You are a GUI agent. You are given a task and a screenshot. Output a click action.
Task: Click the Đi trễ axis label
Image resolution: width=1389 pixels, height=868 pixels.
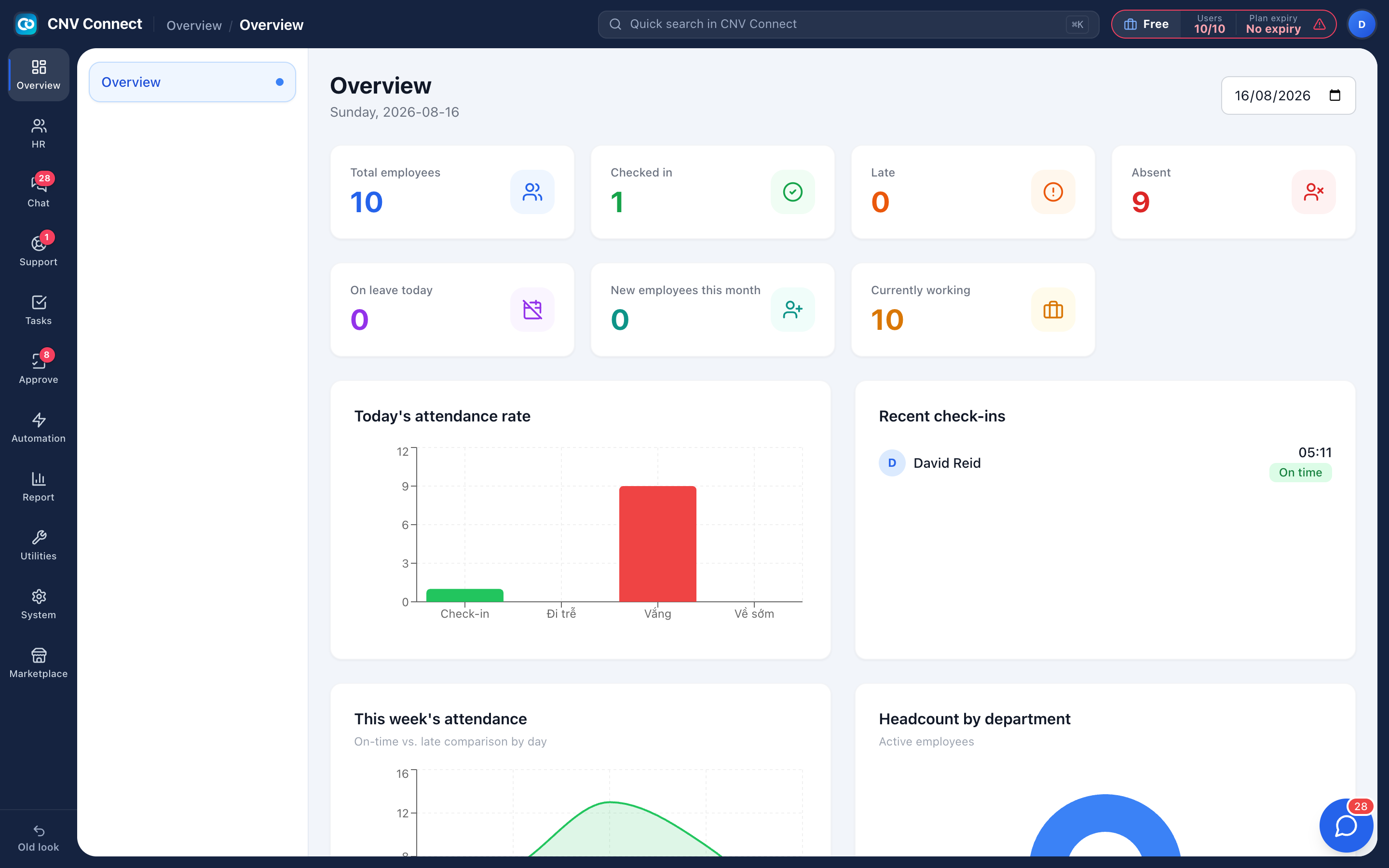(561, 614)
